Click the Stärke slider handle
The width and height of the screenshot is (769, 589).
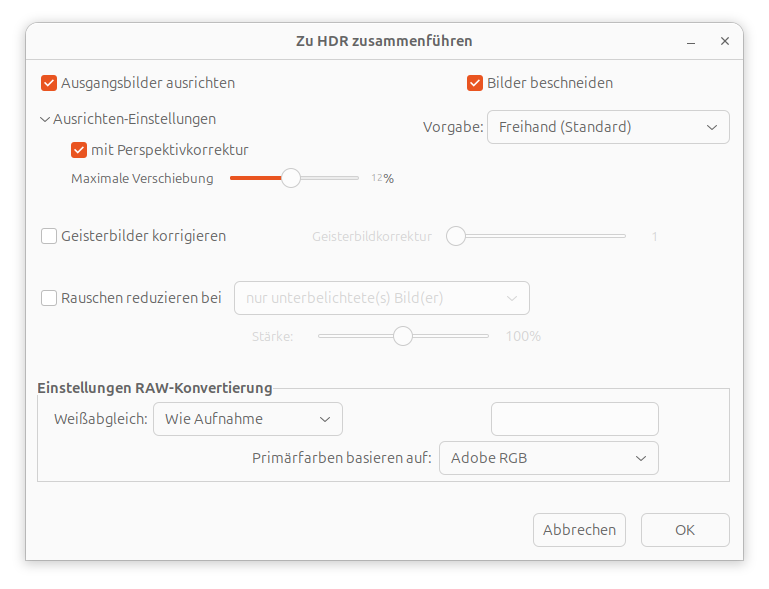click(403, 336)
